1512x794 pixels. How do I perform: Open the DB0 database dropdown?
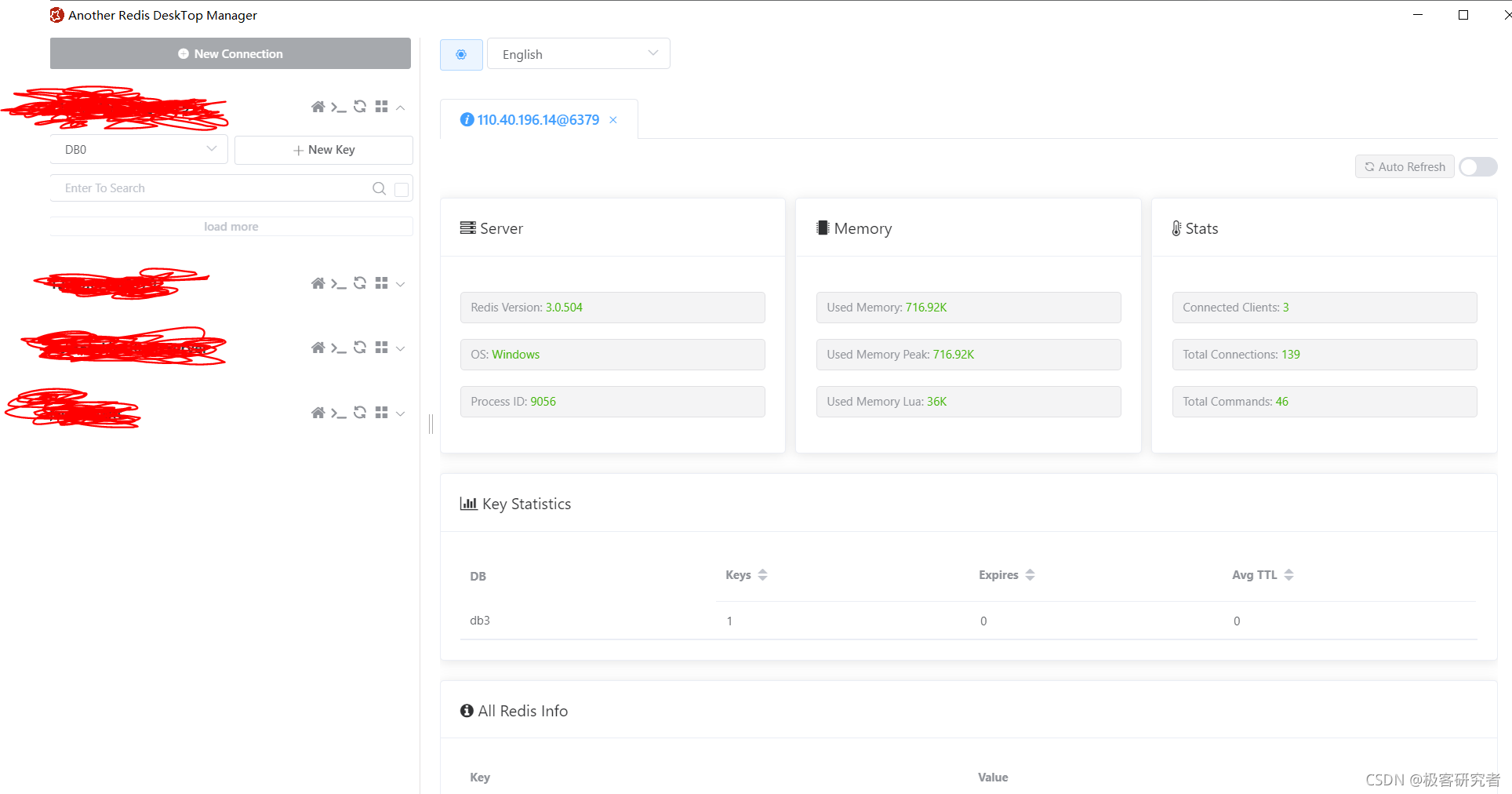pyautogui.click(x=139, y=149)
